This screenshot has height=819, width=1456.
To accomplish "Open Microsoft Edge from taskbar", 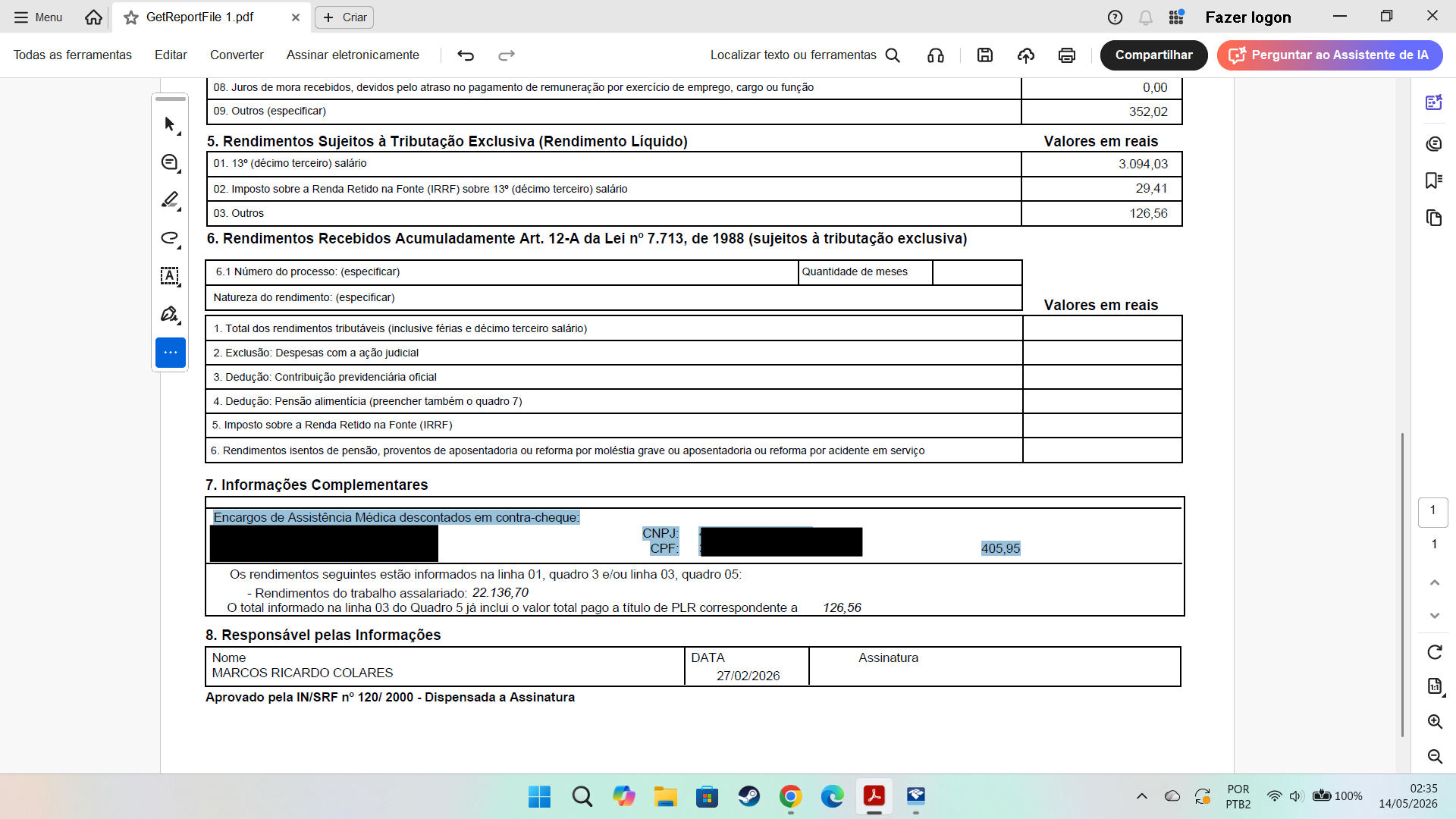I will coord(832,796).
